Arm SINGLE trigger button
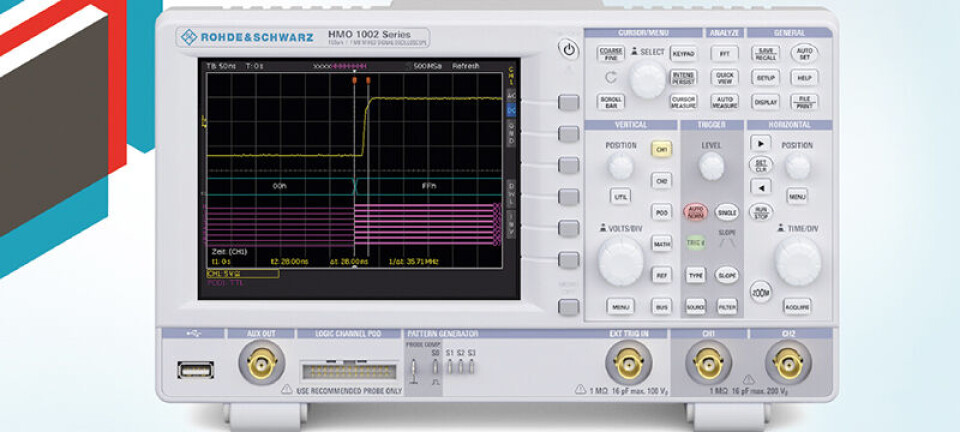 (727, 212)
